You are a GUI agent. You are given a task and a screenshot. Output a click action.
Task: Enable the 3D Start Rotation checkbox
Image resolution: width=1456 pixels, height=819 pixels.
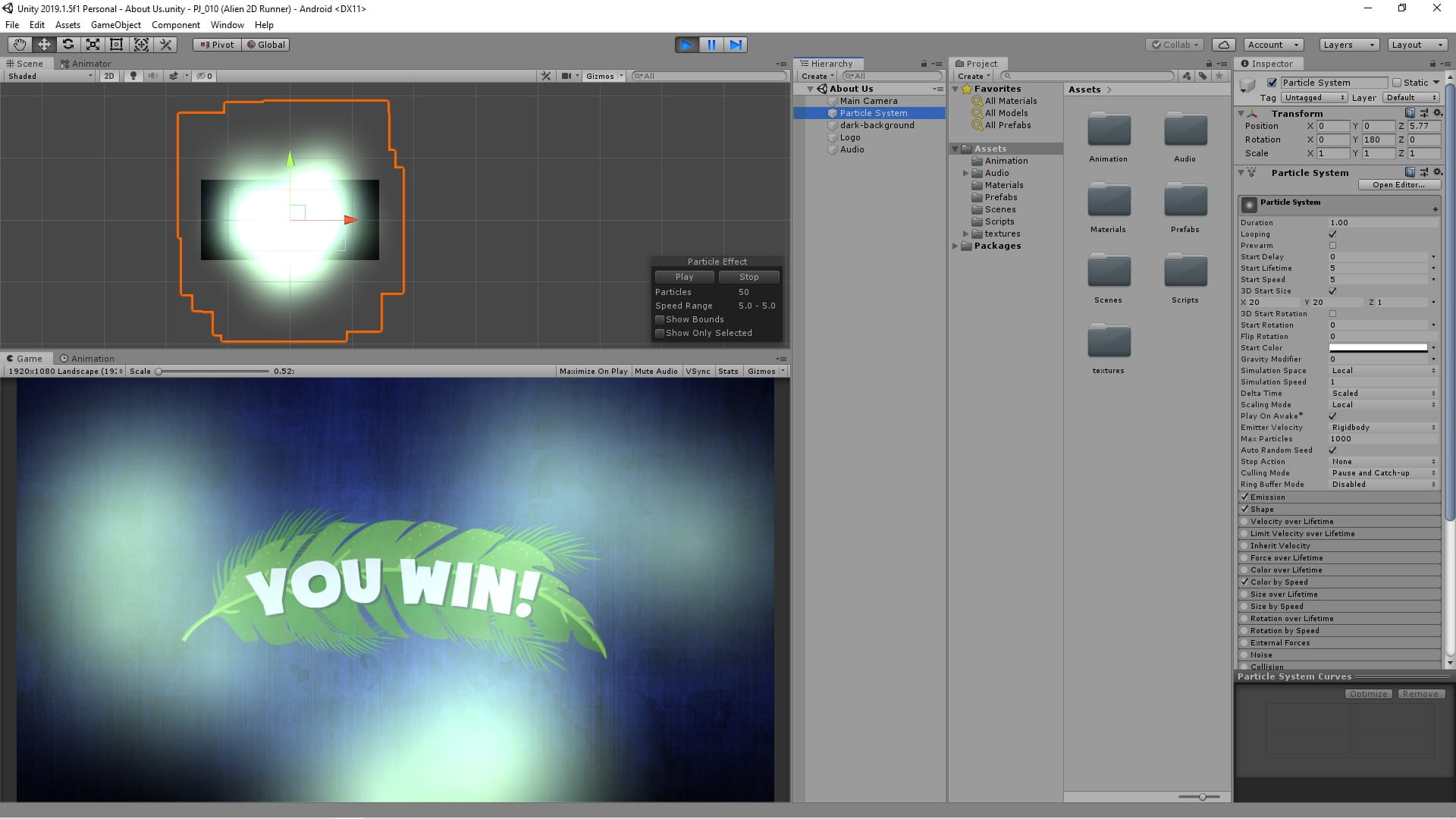click(1332, 314)
